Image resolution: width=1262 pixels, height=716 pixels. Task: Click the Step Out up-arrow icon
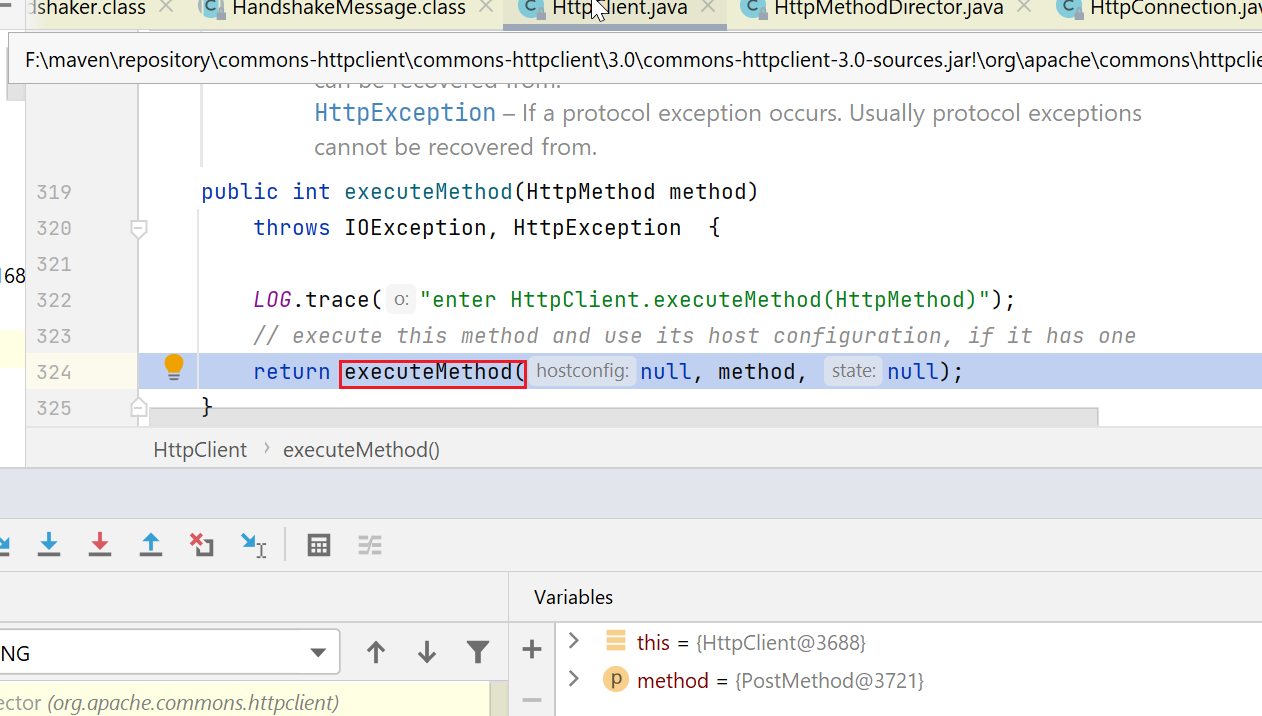coord(151,545)
